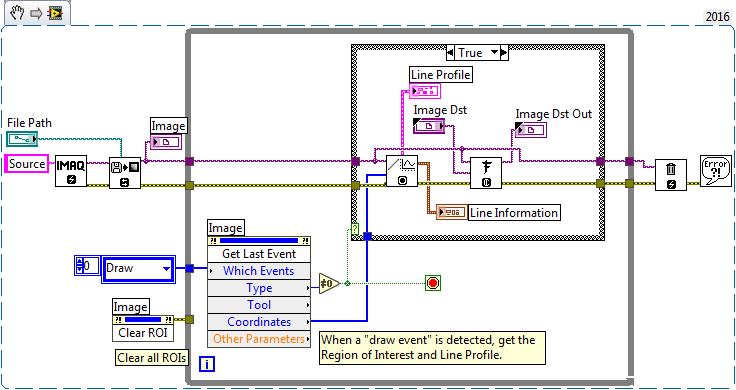Select the Image Dst Out label
The width and height of the screenshot is (736, 390).
pos(553,114)
